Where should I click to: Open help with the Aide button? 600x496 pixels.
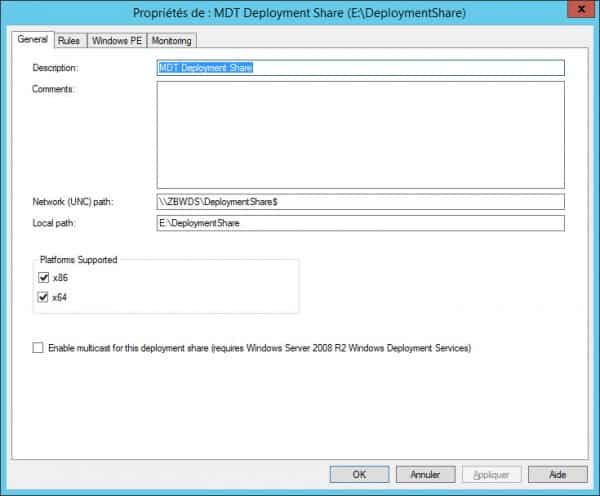[558, 475]
